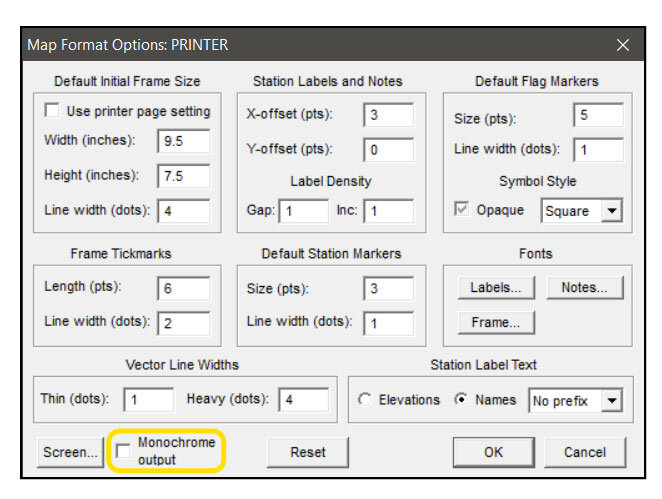Check the Monochrome output checkbox
662x499 pixels.
coord(123,451)
